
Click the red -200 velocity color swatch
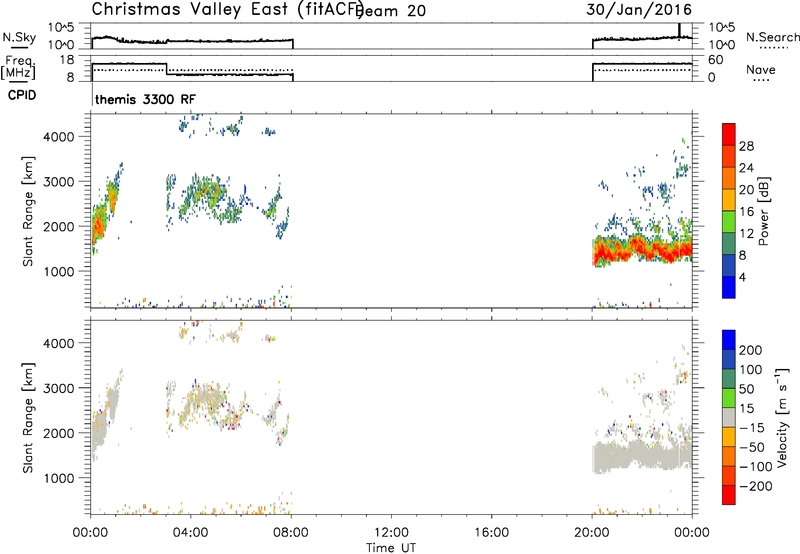tap(729, 495)
